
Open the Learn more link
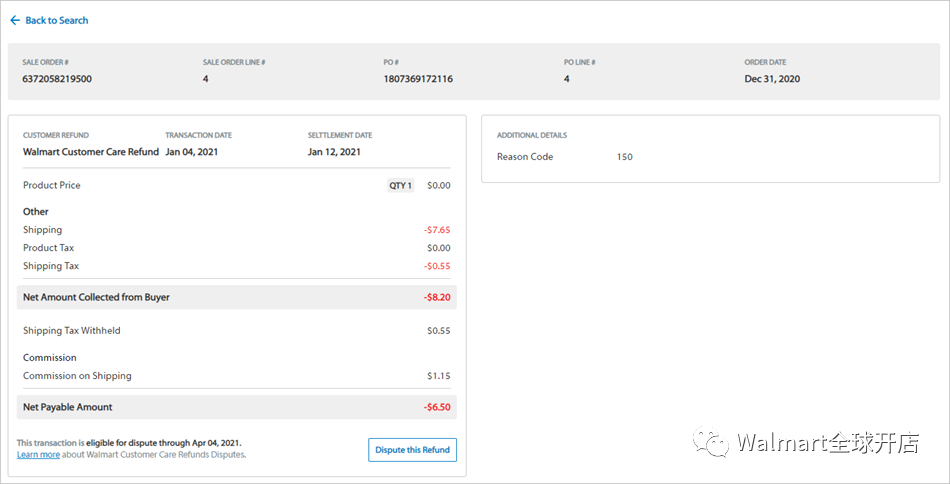pos(38,455)
